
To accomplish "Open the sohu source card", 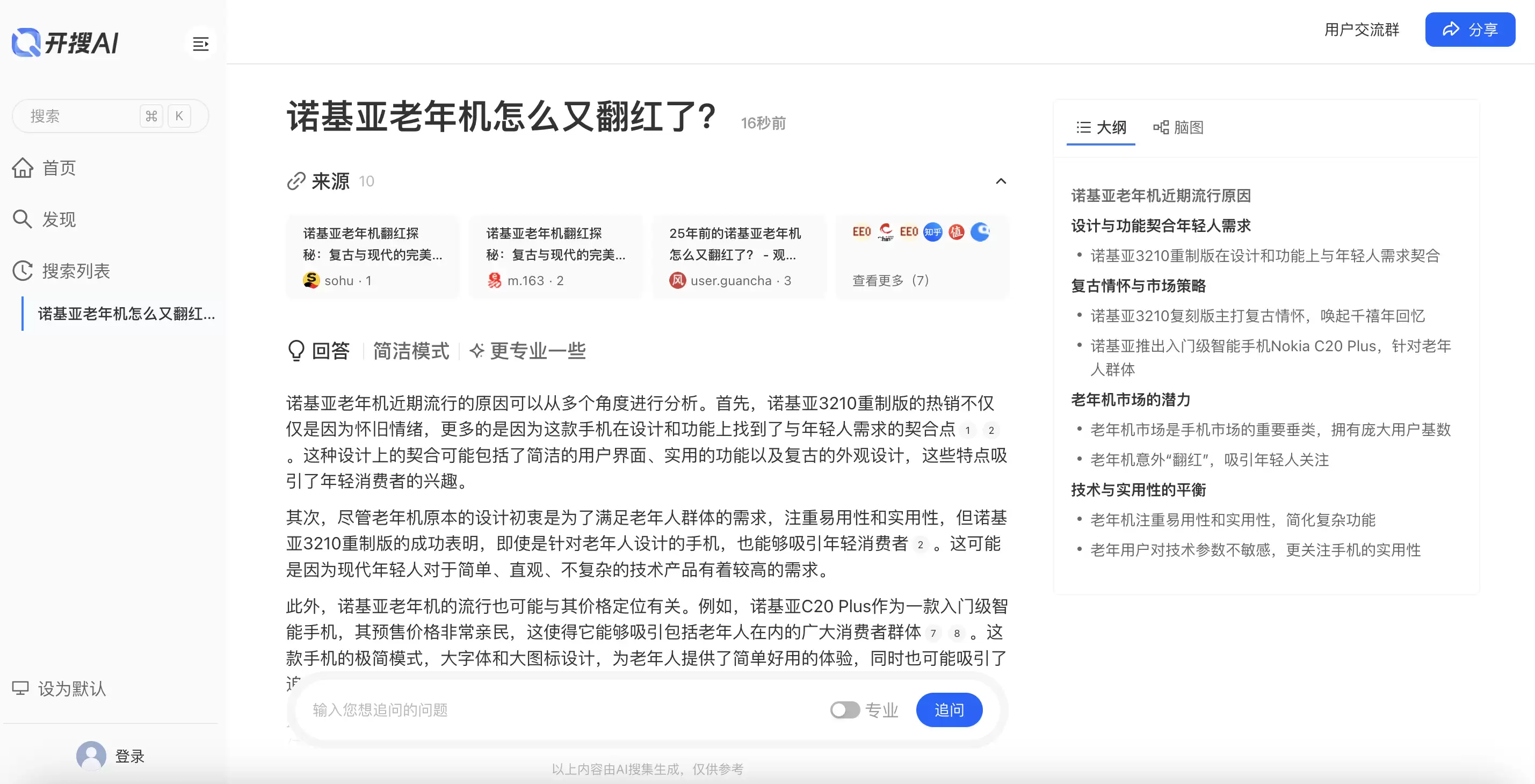I will point(373,257).
